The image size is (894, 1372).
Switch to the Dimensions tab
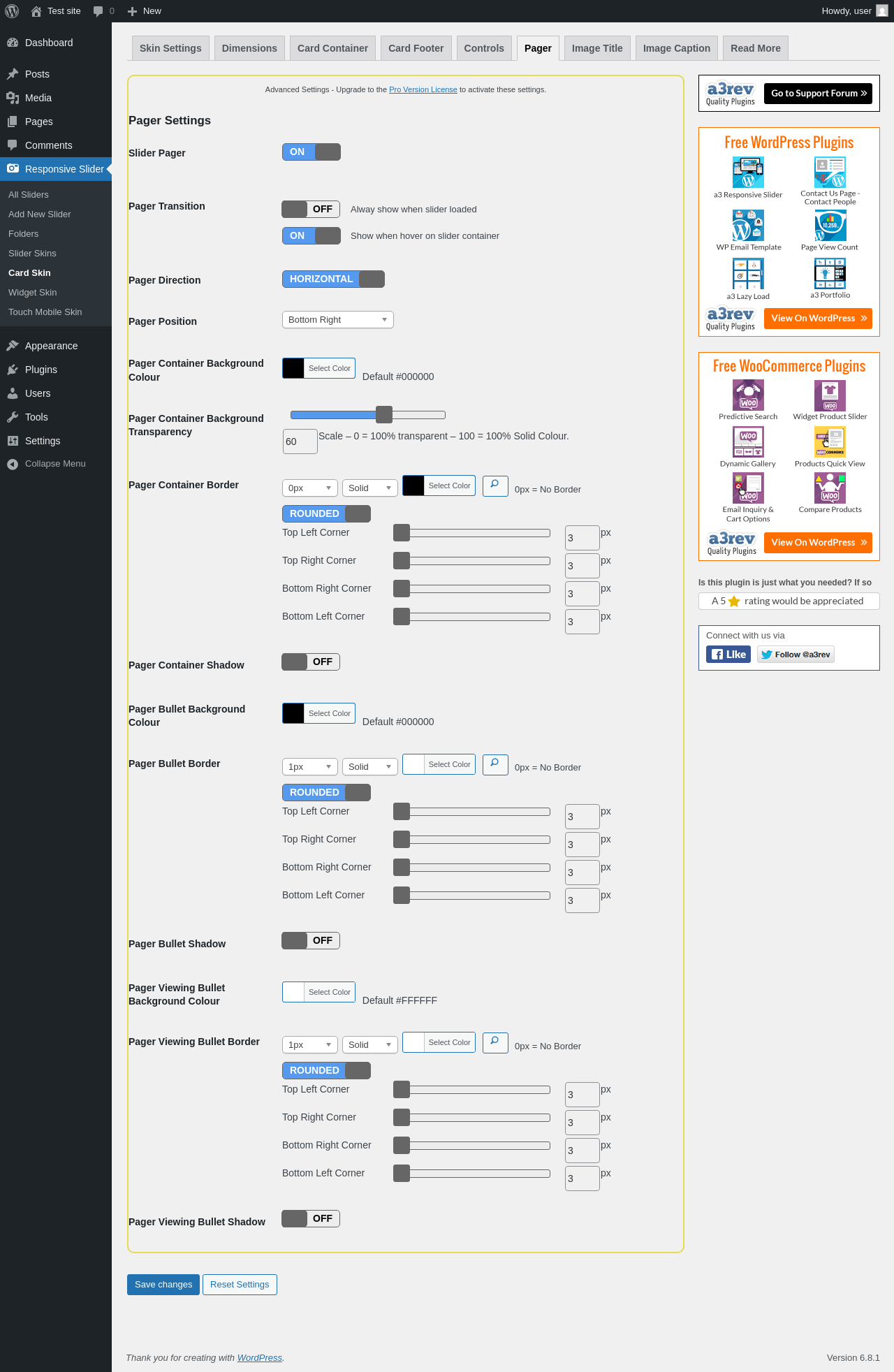[x=249, y=48]
